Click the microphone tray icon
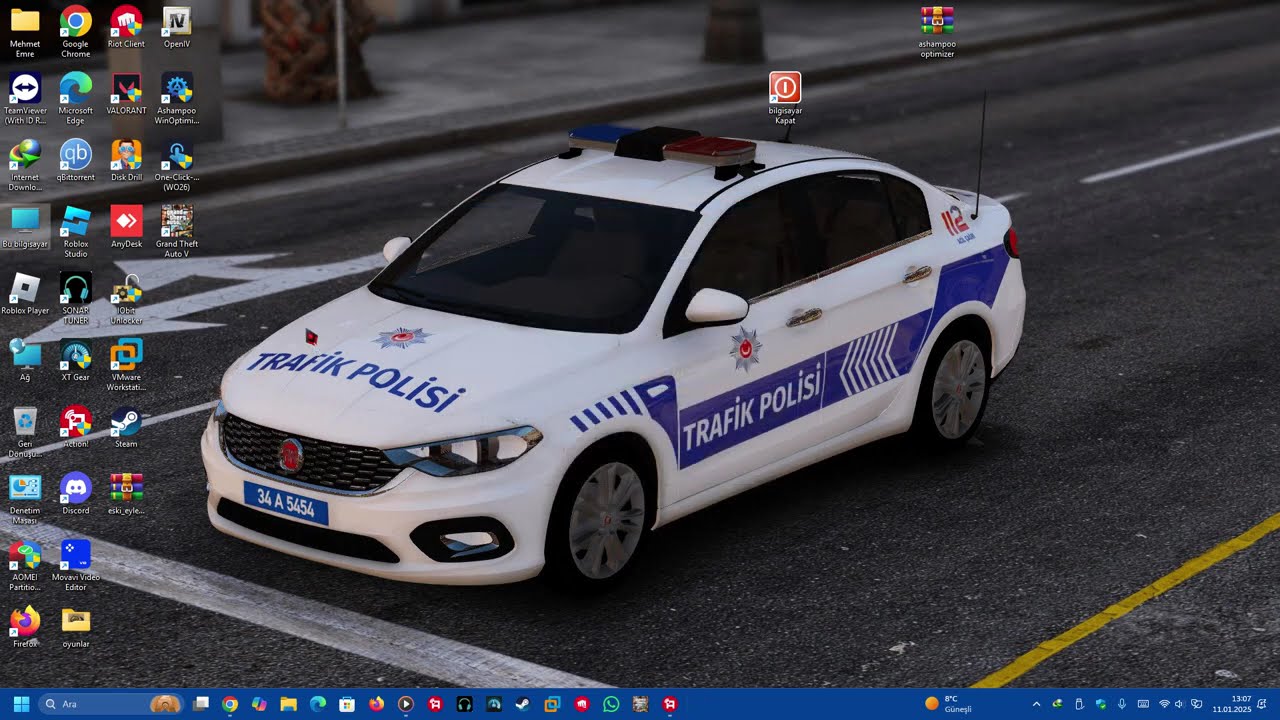 [1122, 704]
